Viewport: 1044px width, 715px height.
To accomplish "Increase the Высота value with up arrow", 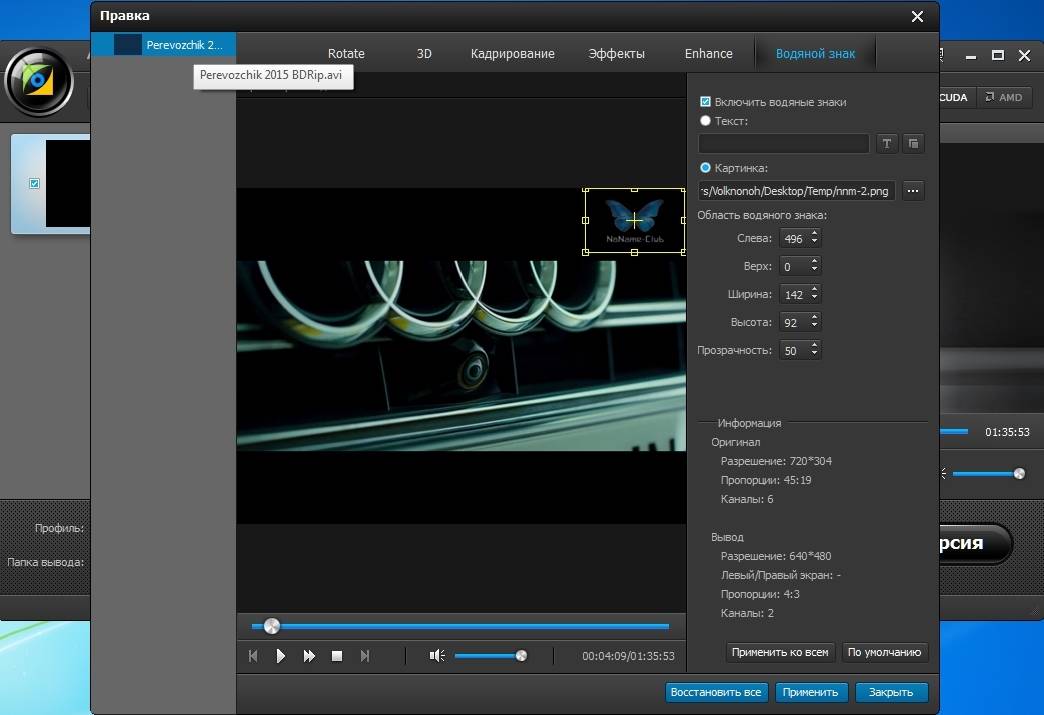I will [x=814, y=317].
